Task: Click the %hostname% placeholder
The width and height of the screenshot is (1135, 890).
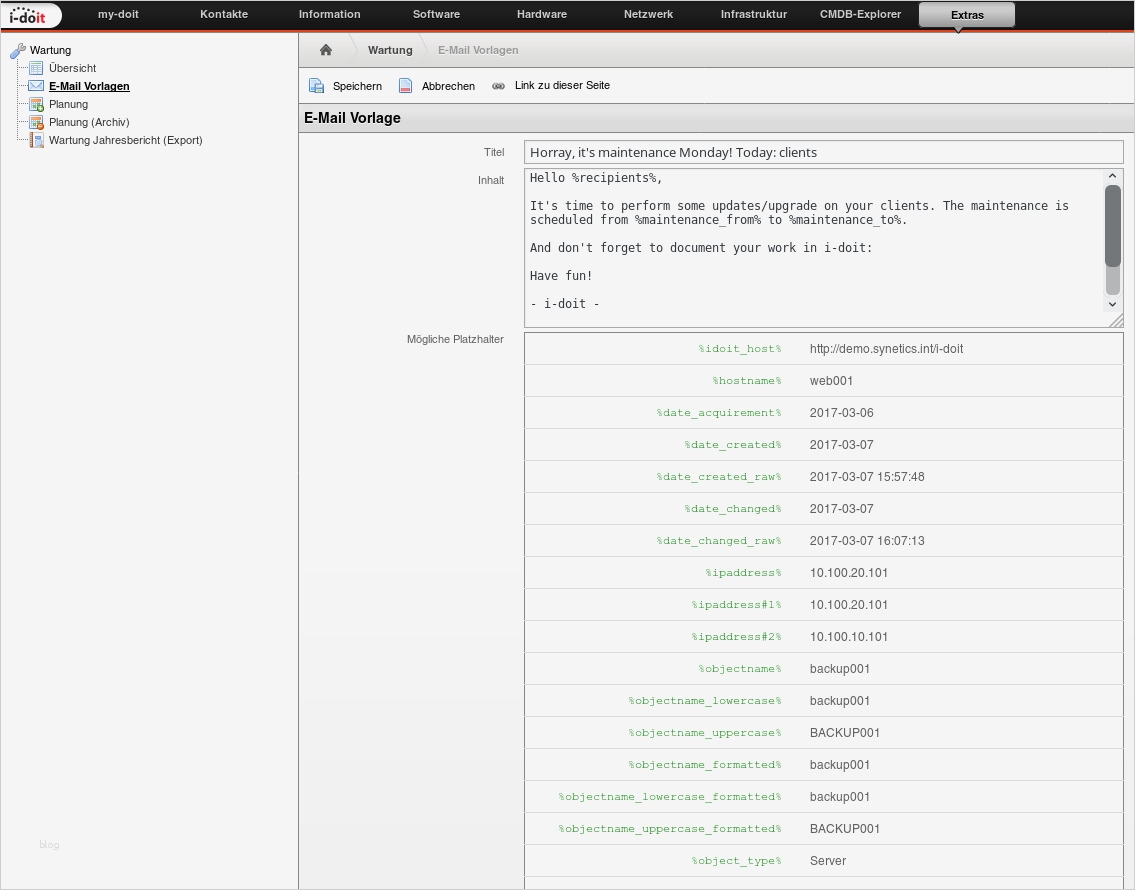Action: 747,381
